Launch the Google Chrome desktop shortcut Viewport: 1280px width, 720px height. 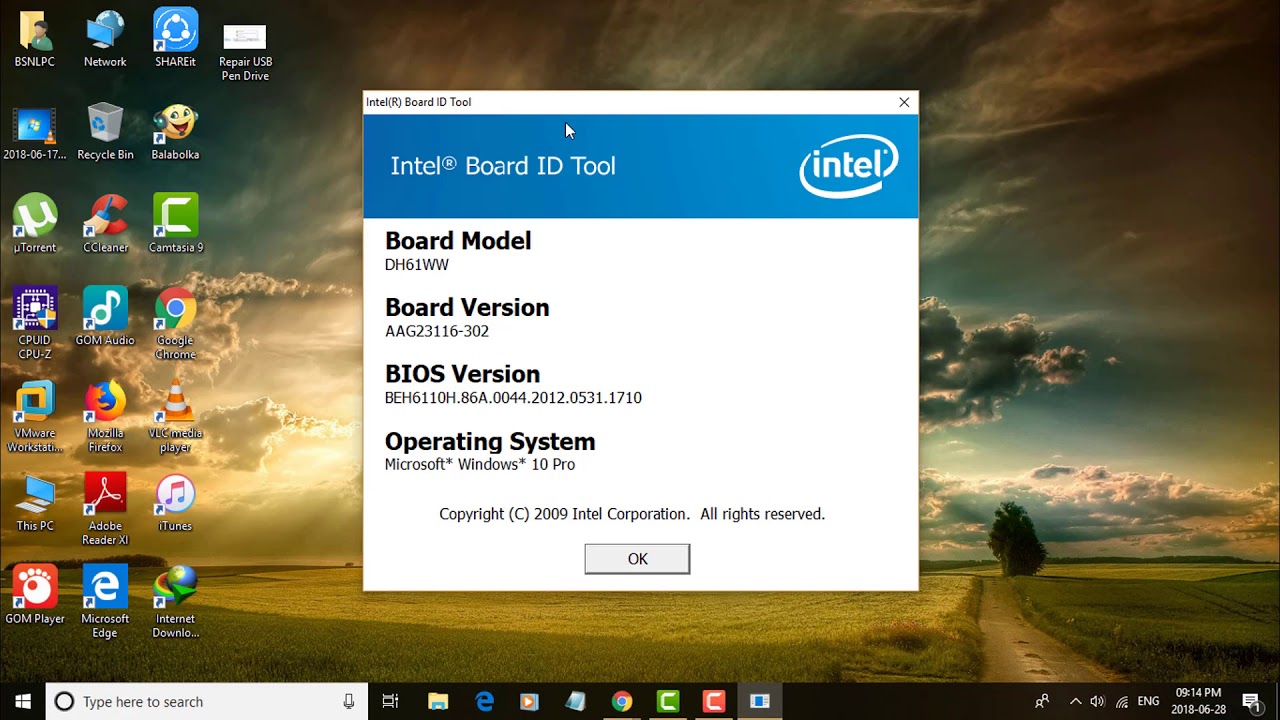[x=175, y=323]
